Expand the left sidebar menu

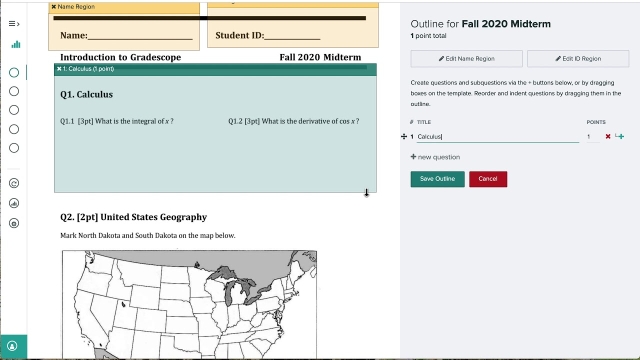[x=14, y=24]
